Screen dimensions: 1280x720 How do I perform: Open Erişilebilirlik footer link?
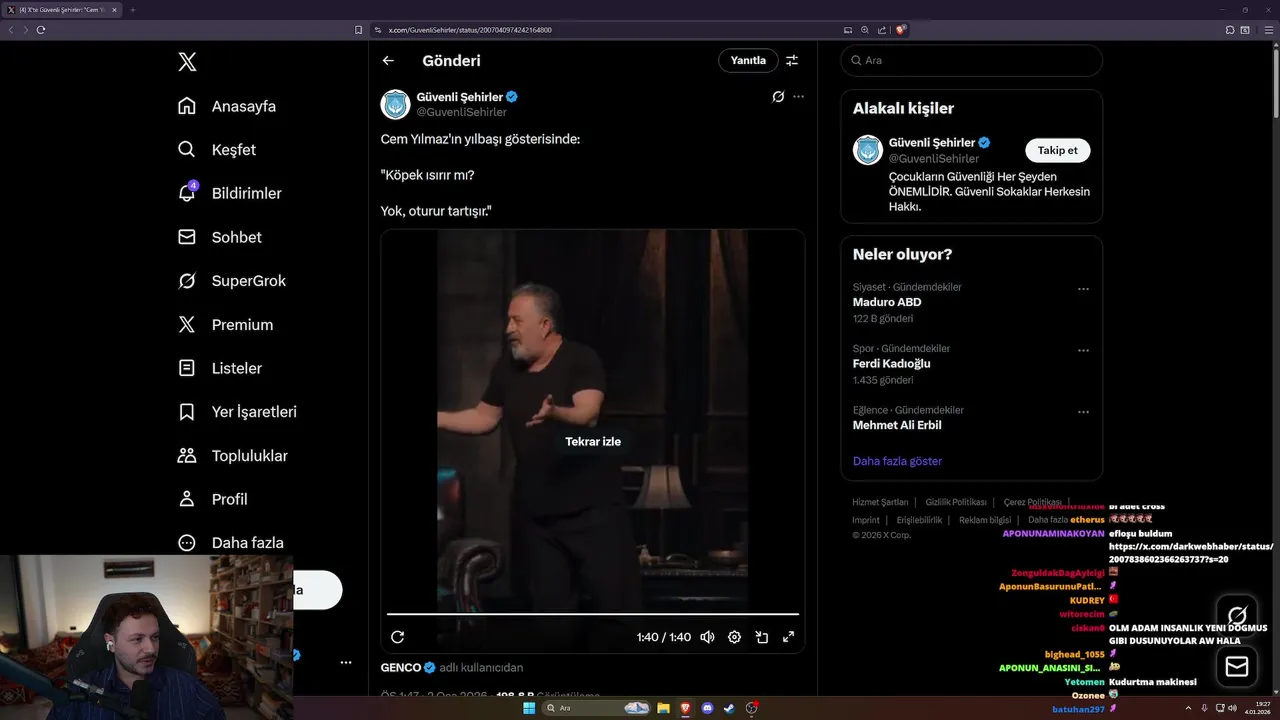point(919,520)
